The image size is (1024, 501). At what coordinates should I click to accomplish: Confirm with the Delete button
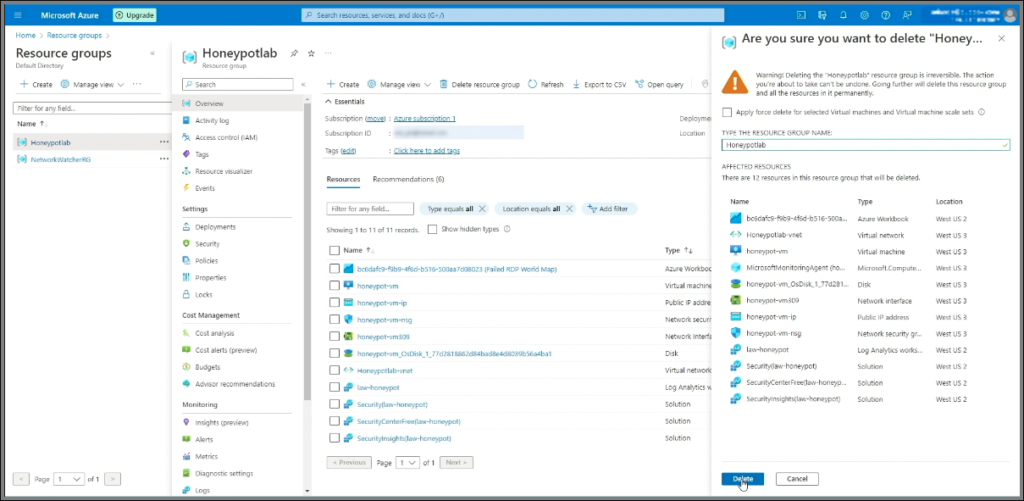pos(743,479)
